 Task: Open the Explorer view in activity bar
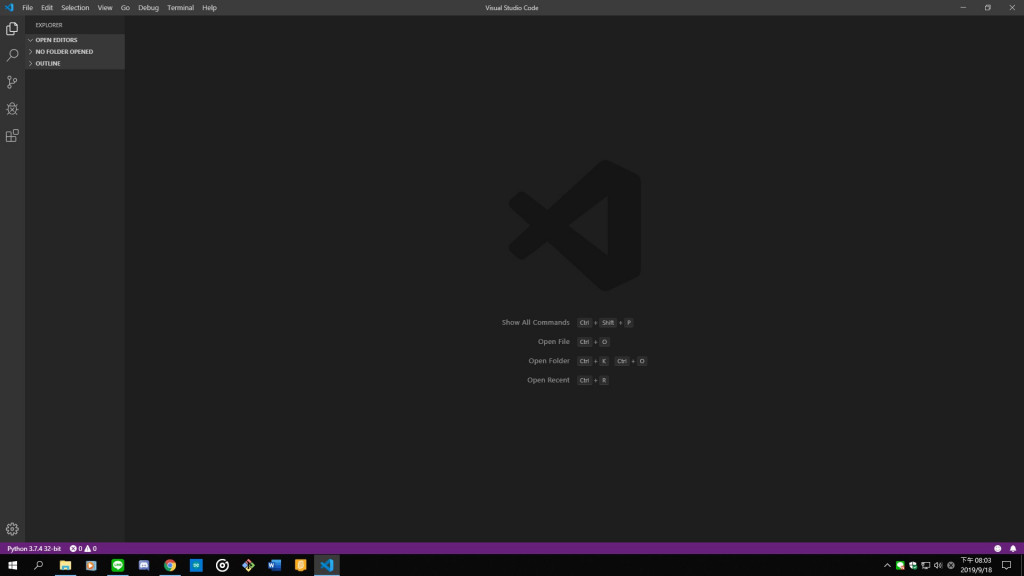[12, 29]
